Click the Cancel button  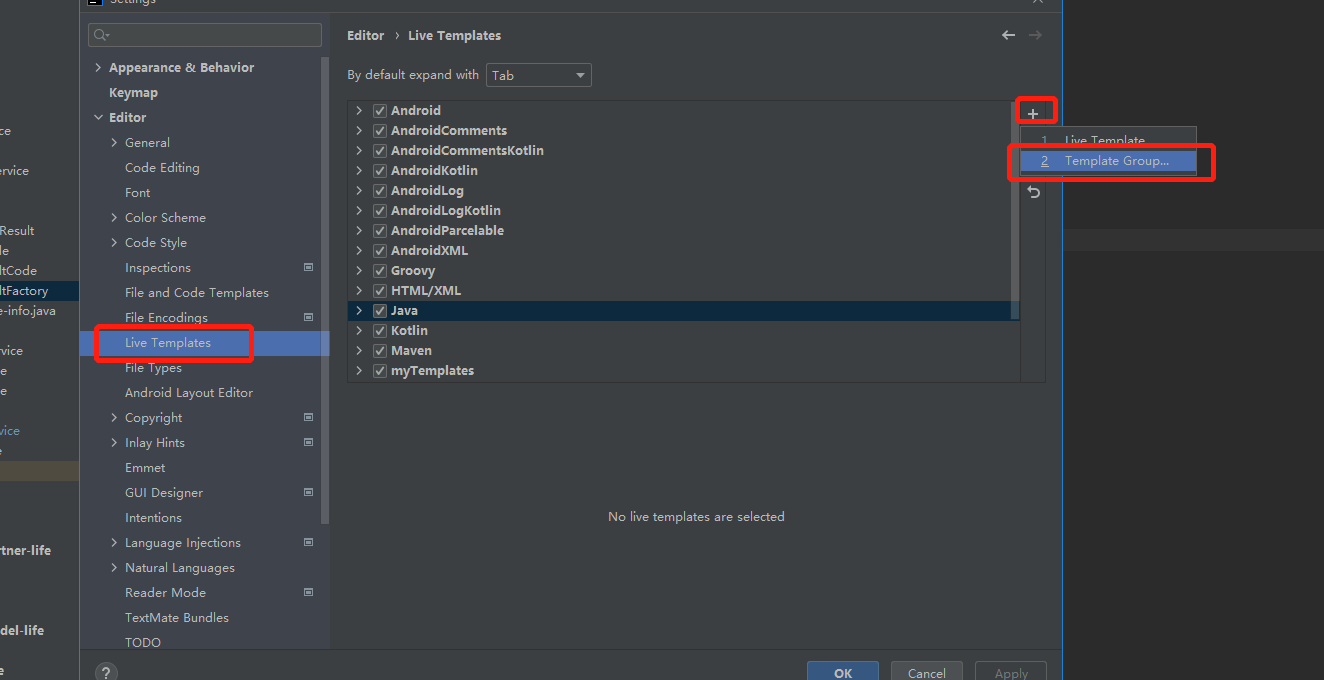click(926, 672)
